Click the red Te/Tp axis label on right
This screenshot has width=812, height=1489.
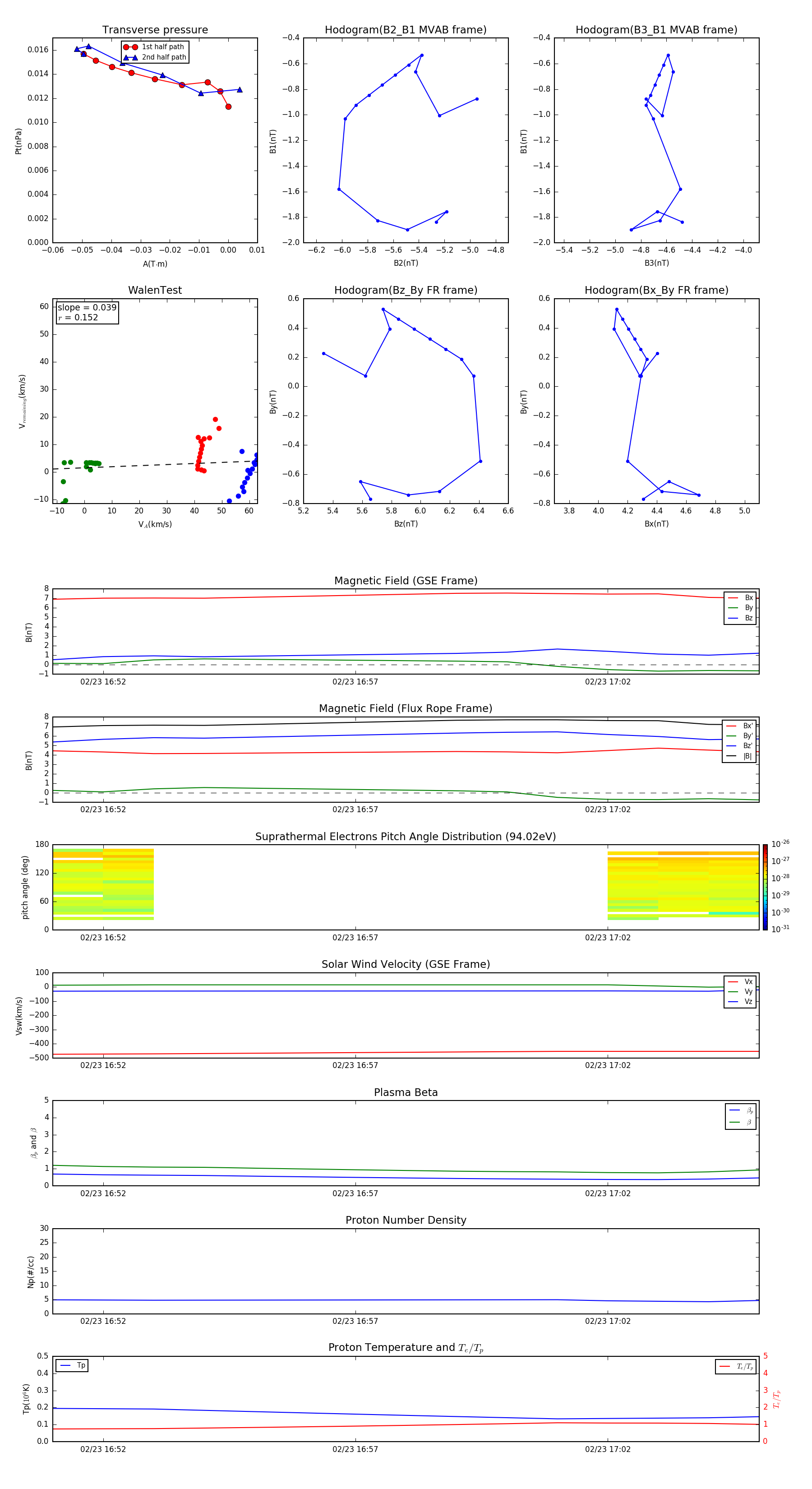click(x=777, y=1399)
